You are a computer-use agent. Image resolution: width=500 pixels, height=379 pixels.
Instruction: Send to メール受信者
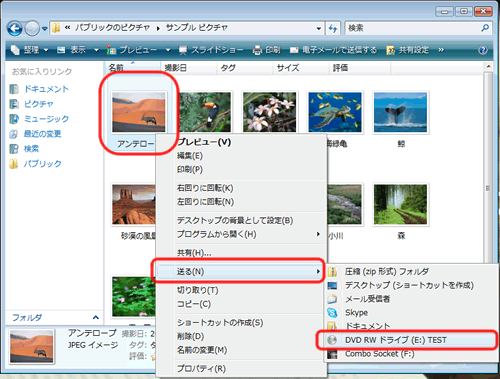(x=412, y=299)
